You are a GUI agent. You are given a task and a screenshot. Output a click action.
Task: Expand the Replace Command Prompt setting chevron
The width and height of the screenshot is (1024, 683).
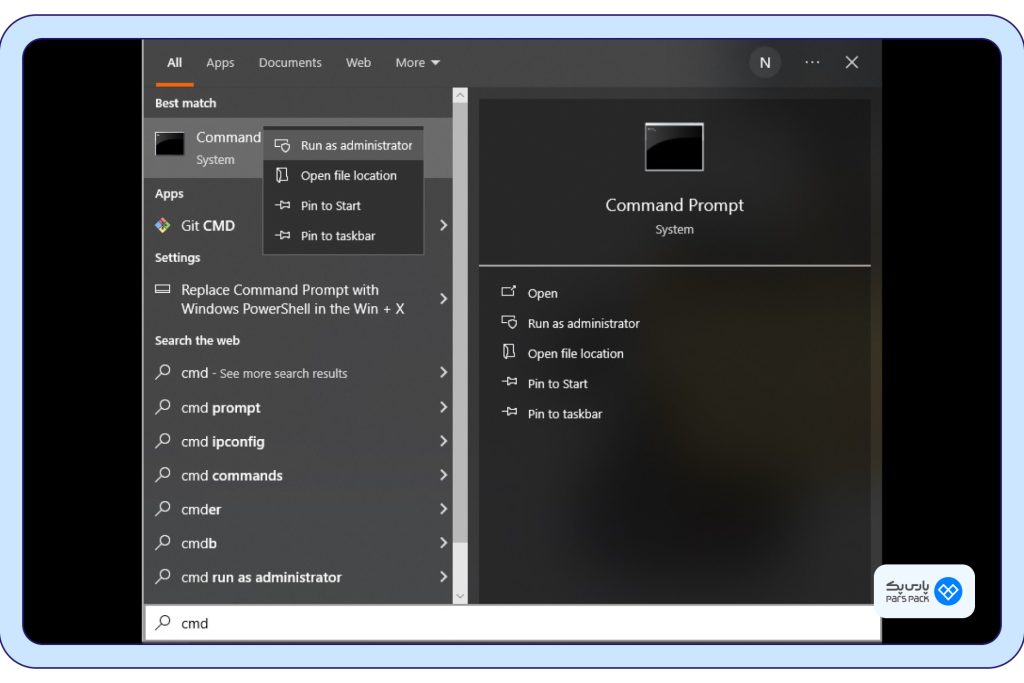pyautogui.click(x=443, y=298)
